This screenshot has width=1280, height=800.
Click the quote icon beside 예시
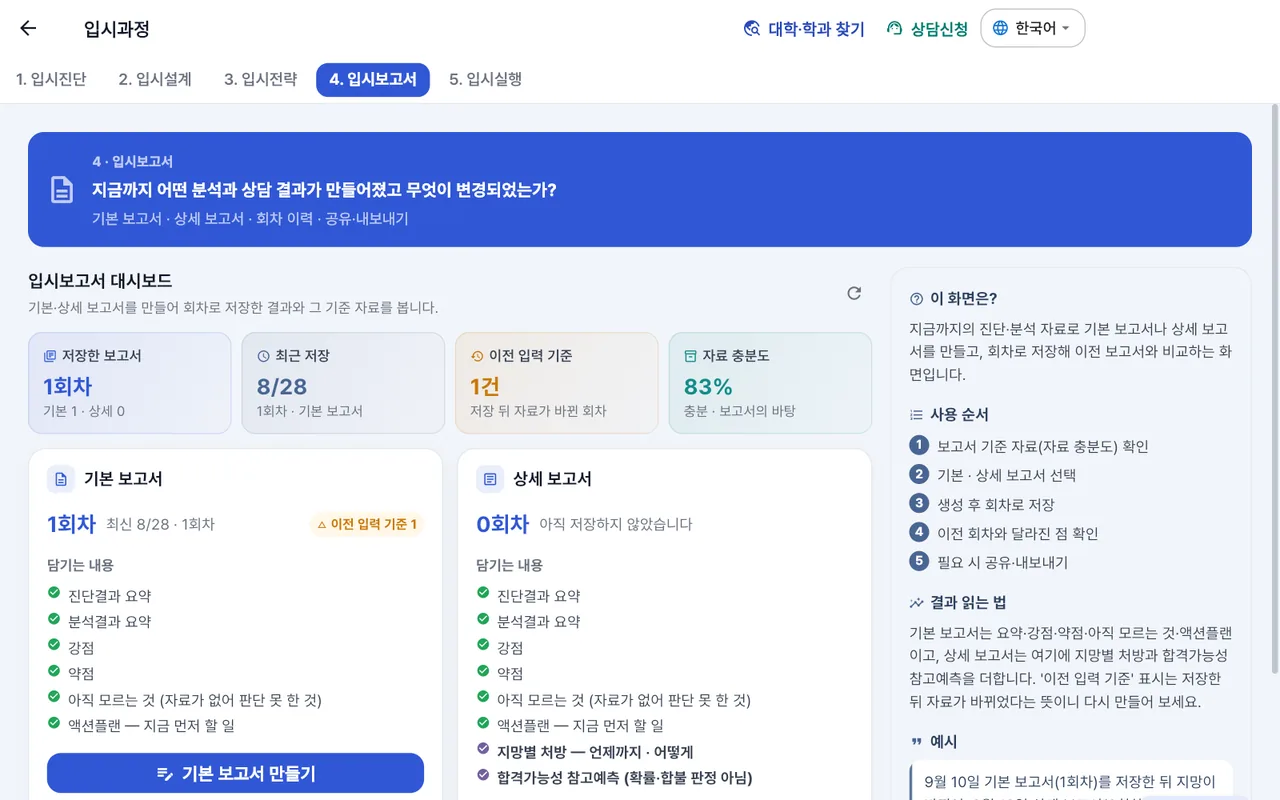coord(916,742)
